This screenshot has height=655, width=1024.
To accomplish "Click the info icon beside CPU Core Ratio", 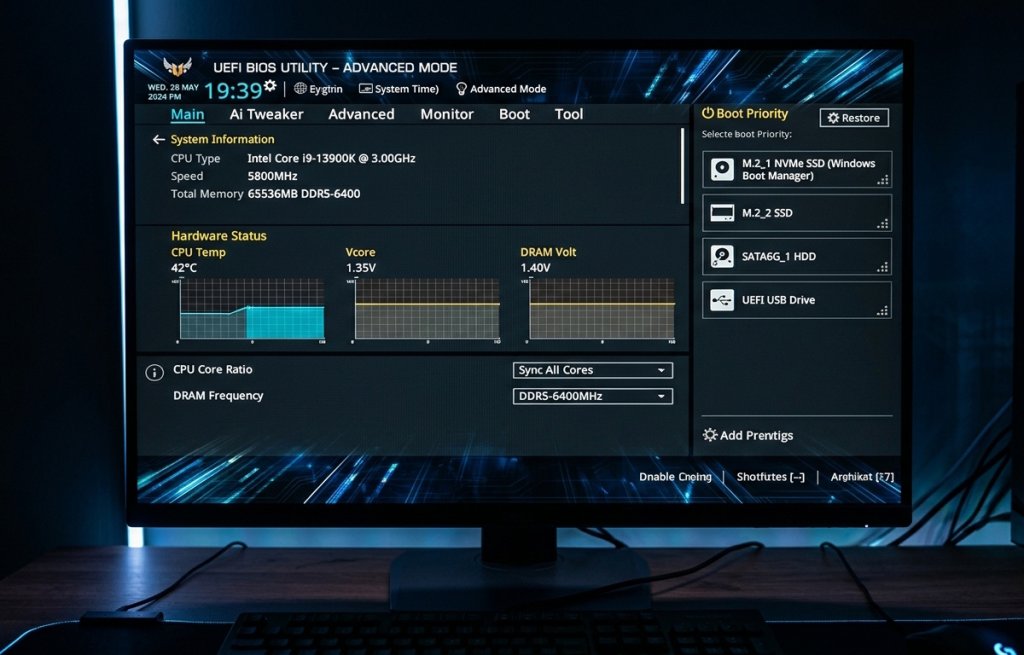I will [154, 372].
